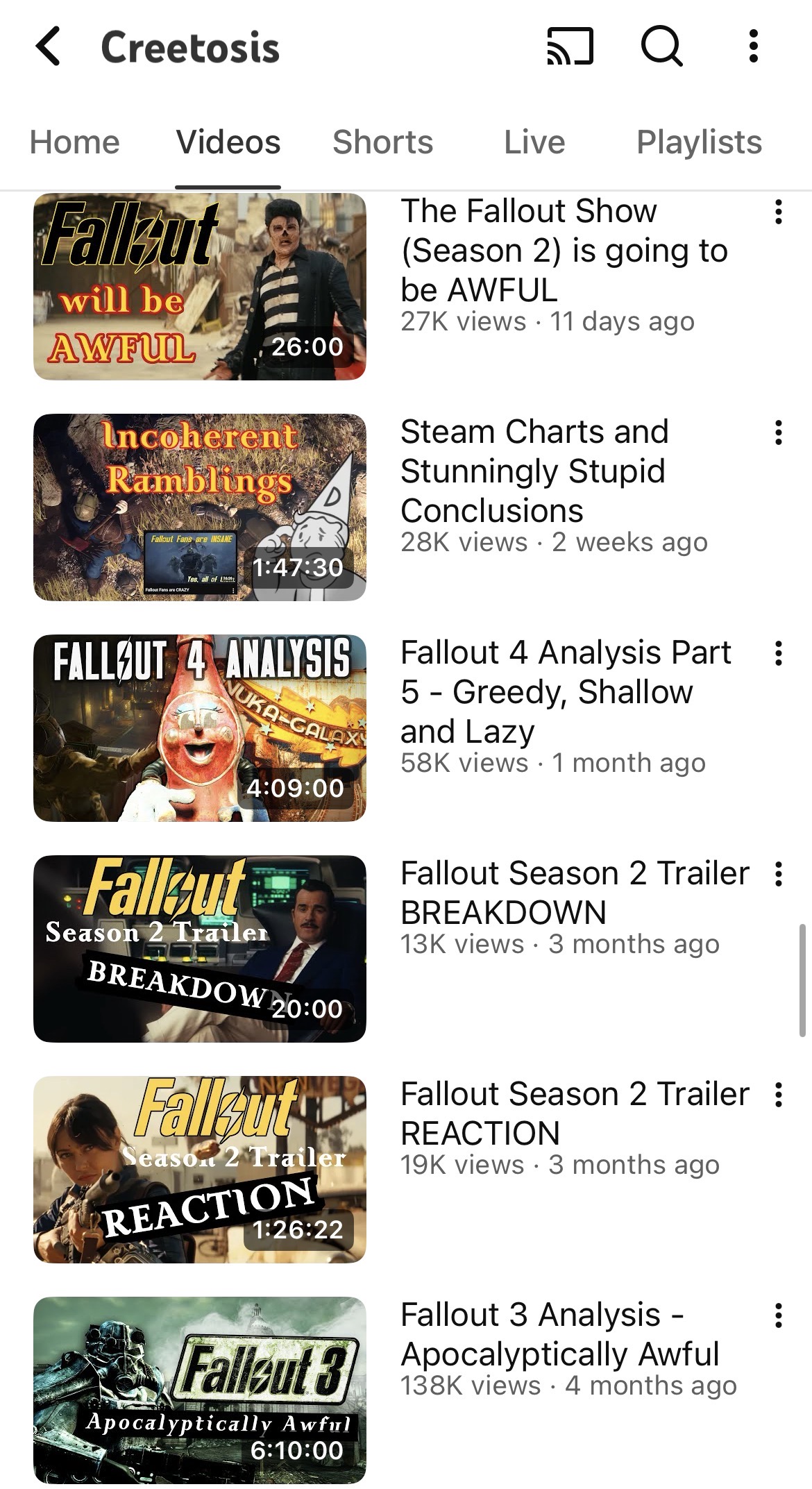Open the top-right overflow menu
812x1489 pixels.
coord(753,47)
